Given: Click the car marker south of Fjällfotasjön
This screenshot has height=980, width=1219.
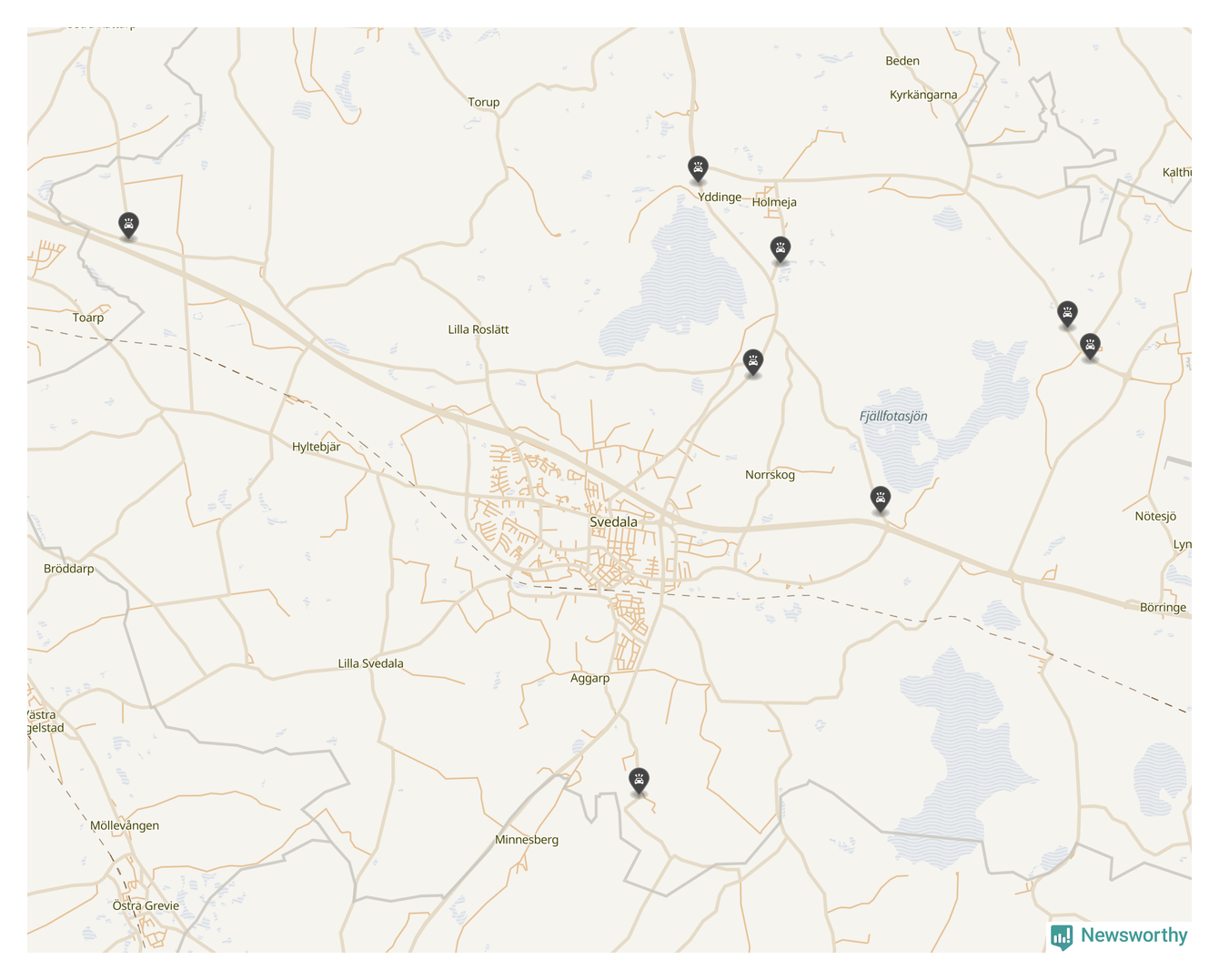Looking at the screenshot, I should (880, 500).
